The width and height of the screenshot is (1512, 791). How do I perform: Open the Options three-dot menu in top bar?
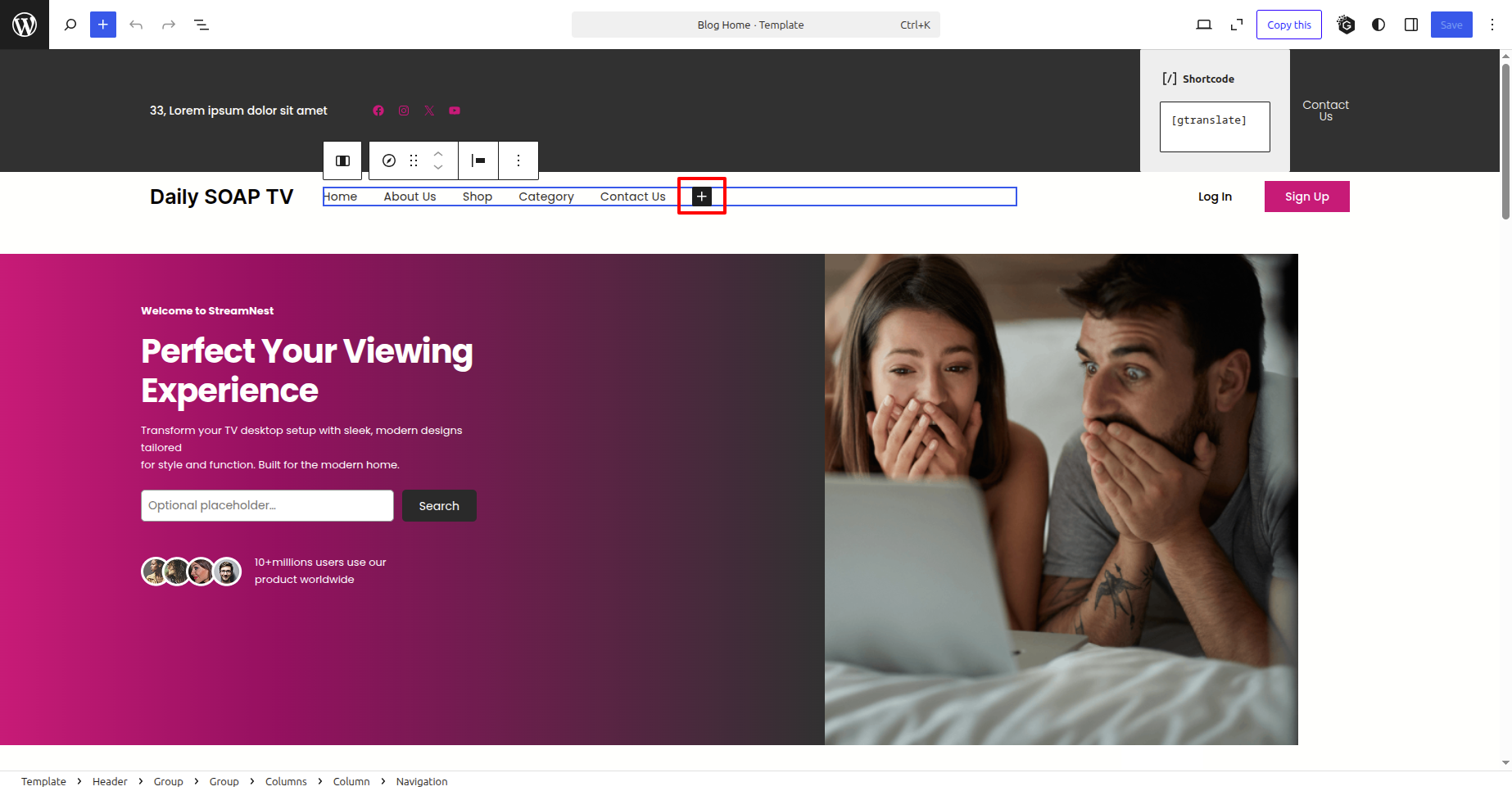(1492, 25)
